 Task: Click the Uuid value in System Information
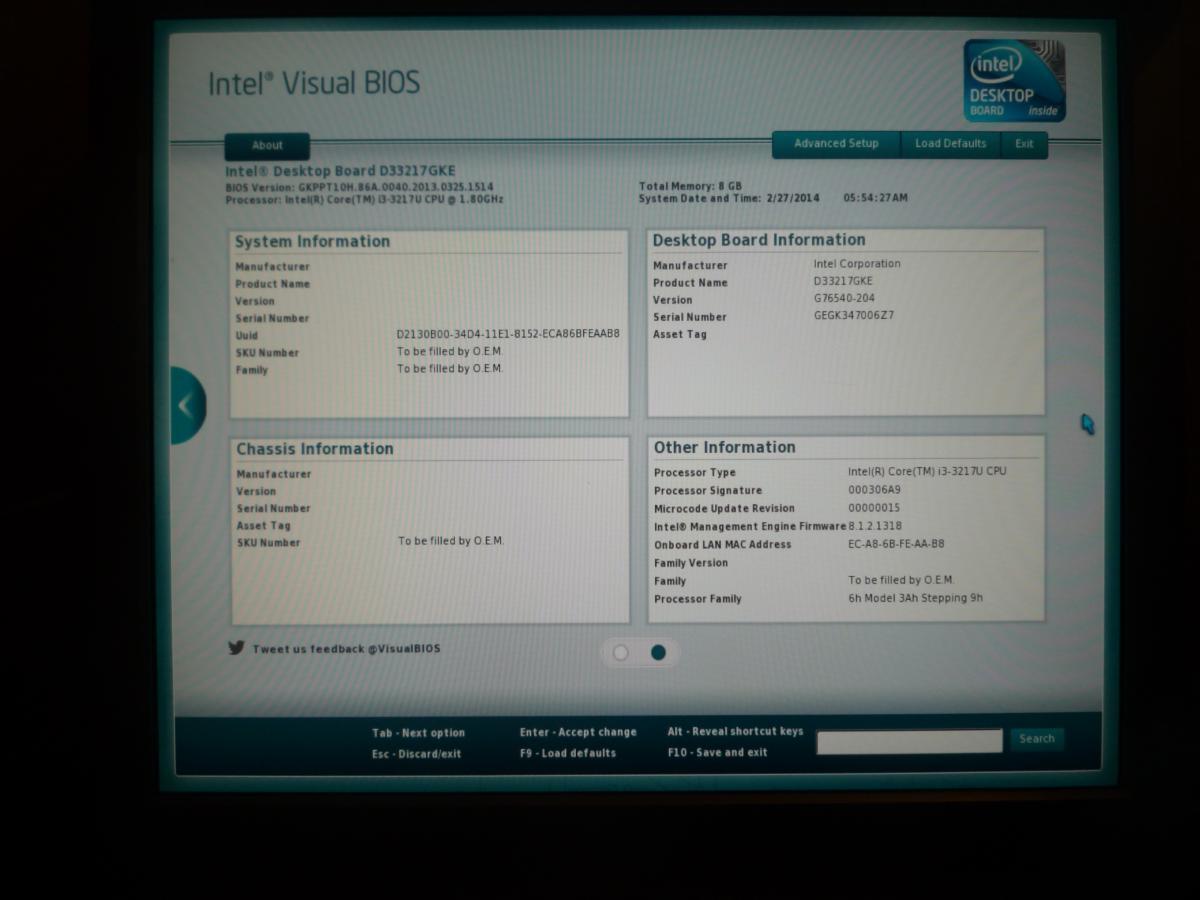click(x=508, y=334)
